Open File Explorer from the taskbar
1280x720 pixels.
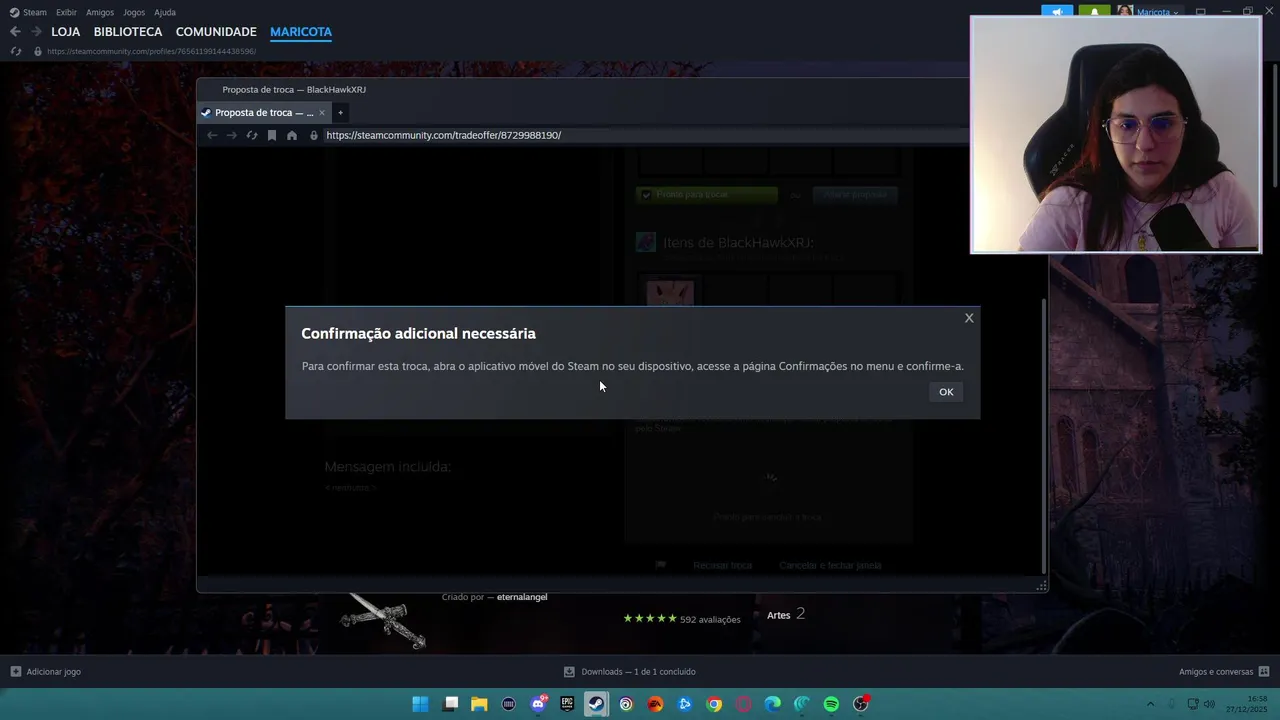[479, 704]
